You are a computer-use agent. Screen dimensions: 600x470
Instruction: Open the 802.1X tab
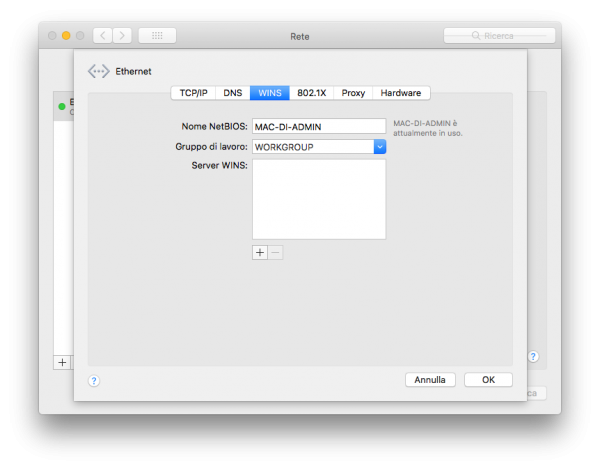coord(311,93)
